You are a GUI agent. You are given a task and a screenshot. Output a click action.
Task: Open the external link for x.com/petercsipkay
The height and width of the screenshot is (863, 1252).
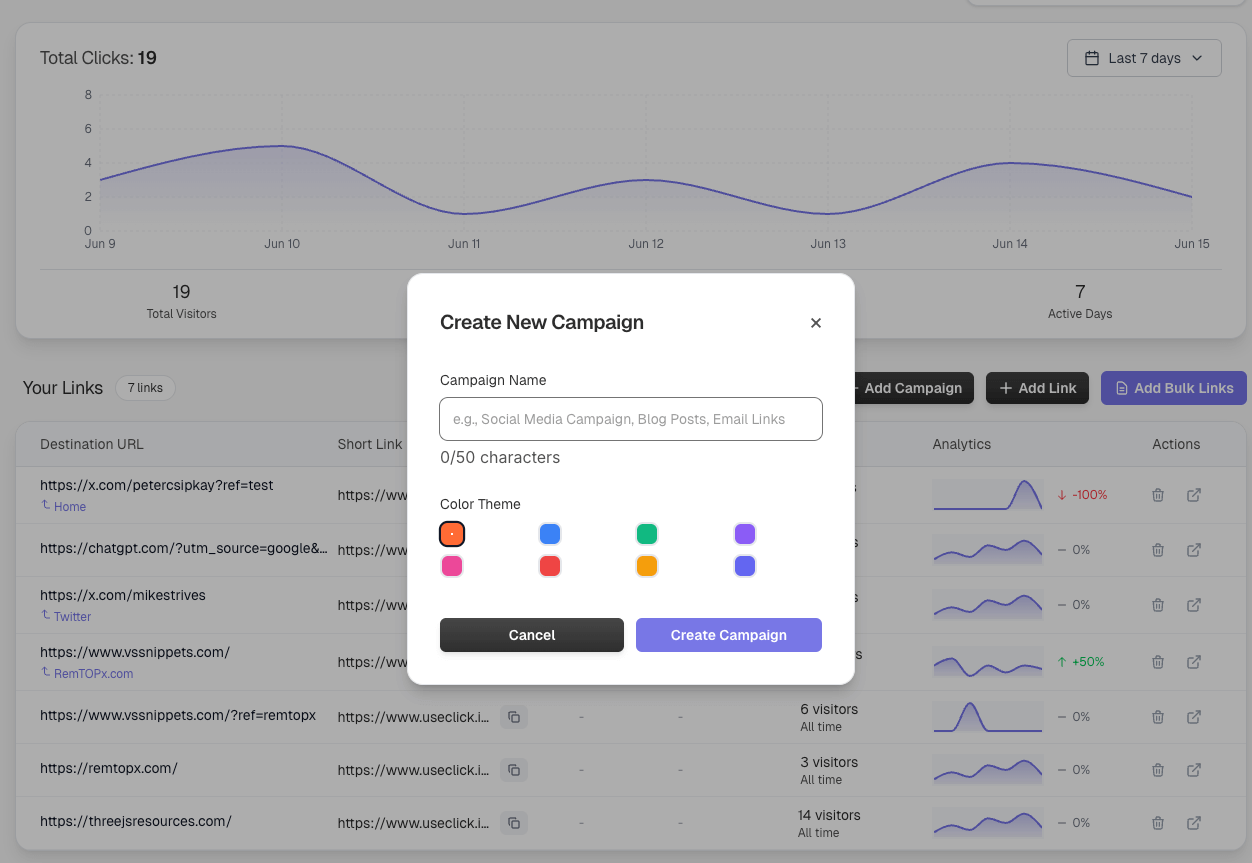pos(1193,494)
